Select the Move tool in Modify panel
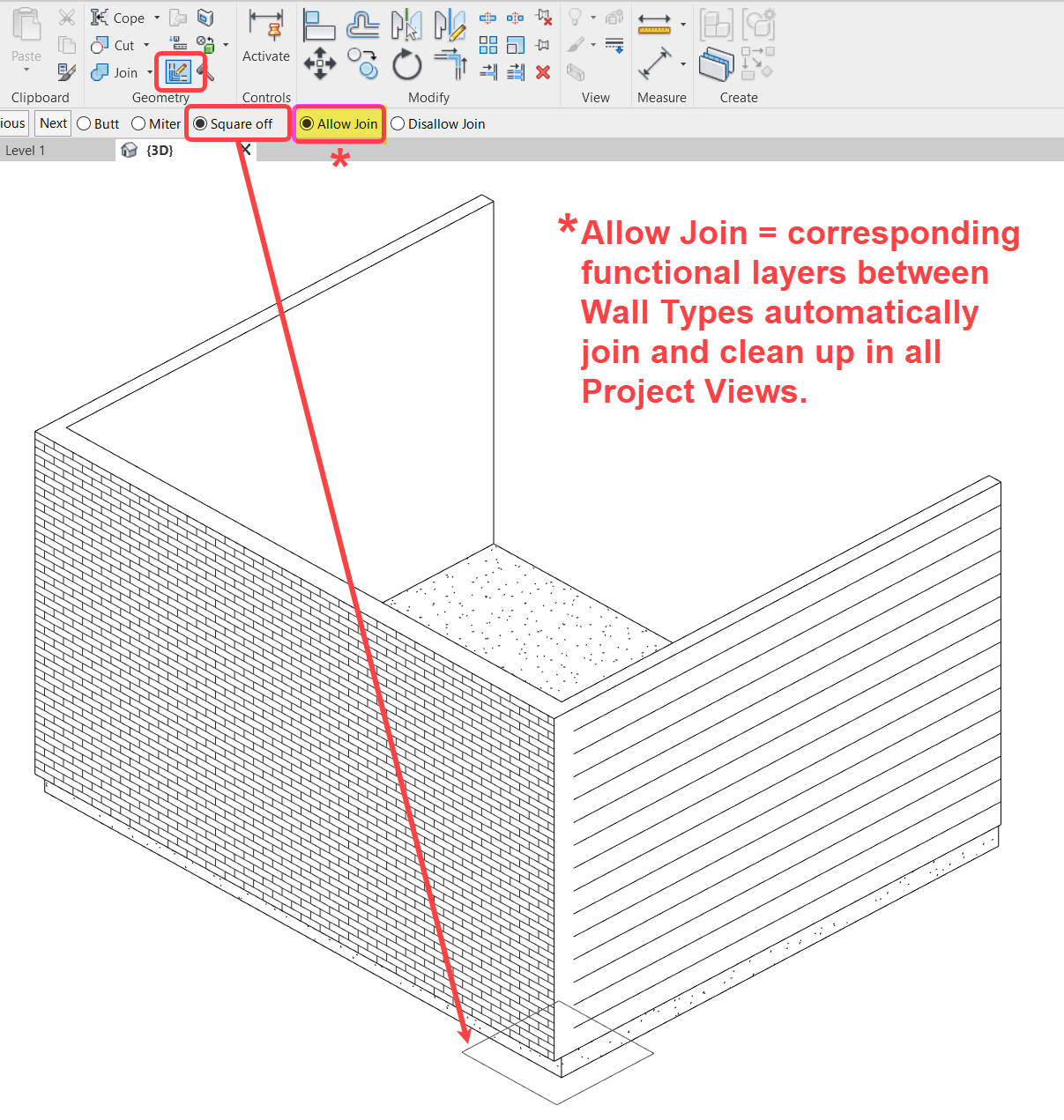The width and height of the screenshot is (1064, 1120). (x=320, y=63)
